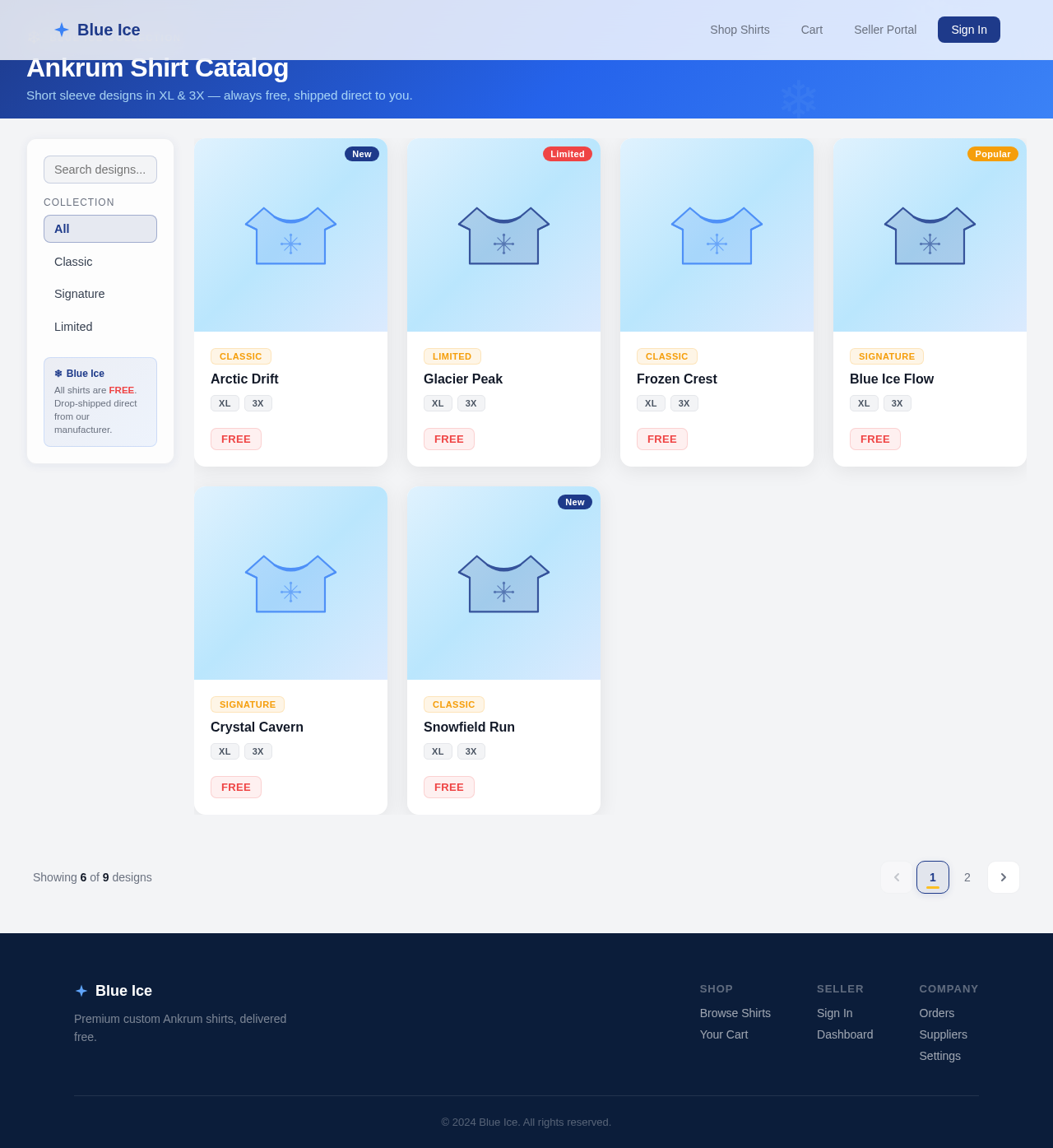Select the Frozen Crest shirt illustration
This screenshot has width=1053, height=1148.
click(717, 235)
